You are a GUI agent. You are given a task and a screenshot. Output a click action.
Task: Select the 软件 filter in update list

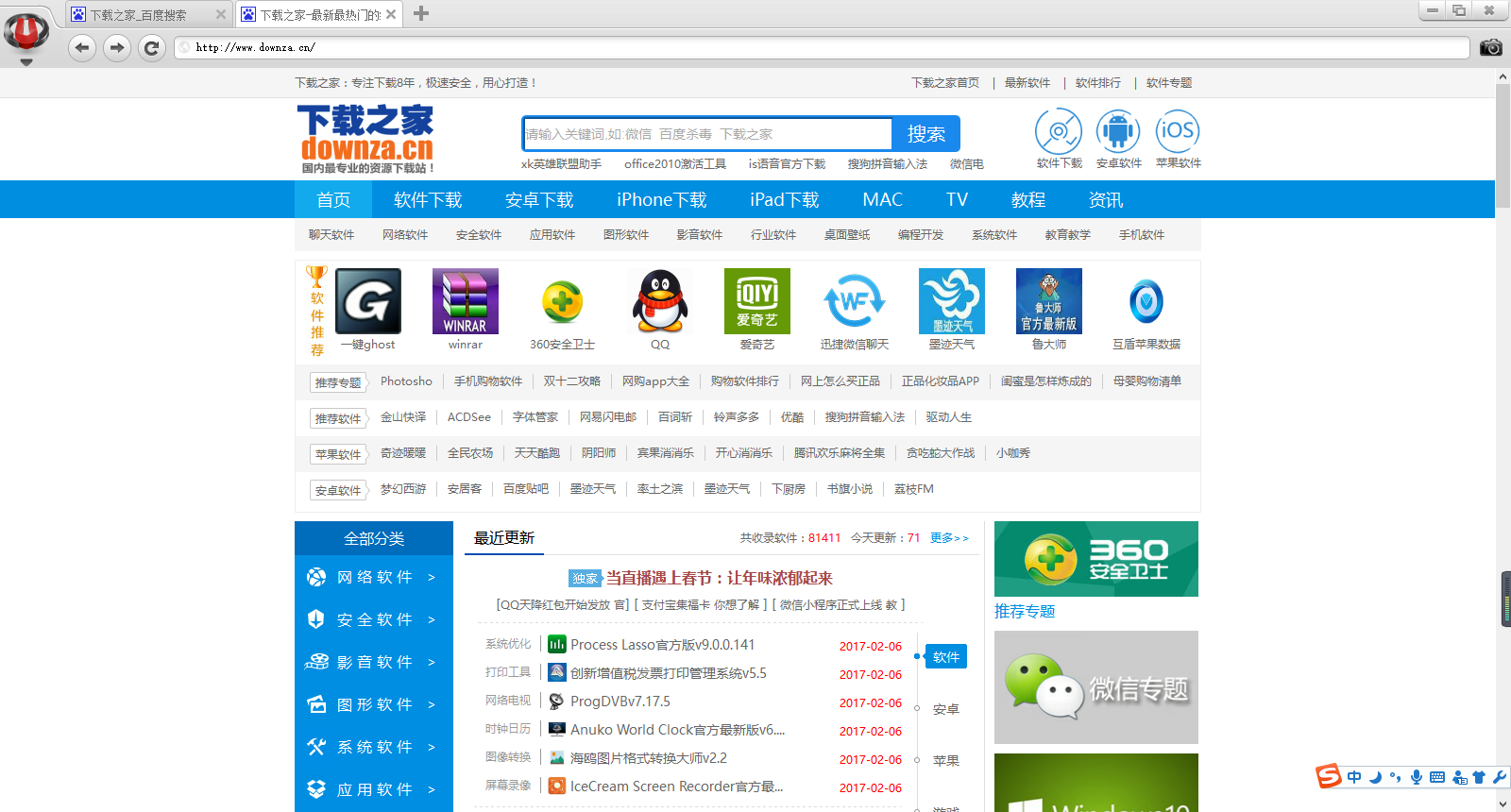pyautogui.click(x=945, y=657)
